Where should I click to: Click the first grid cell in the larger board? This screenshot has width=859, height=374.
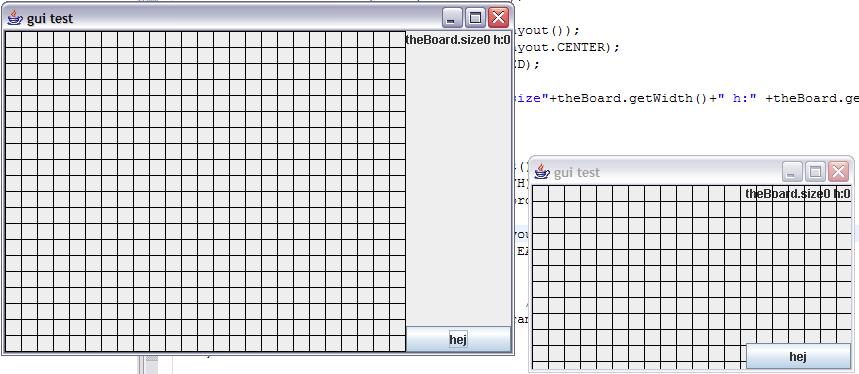(13, 39)
